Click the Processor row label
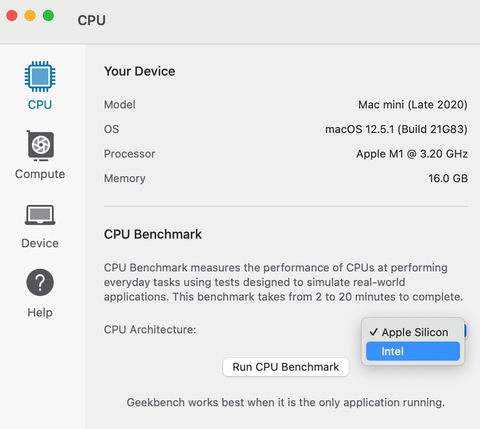 [x=129, y=154]
